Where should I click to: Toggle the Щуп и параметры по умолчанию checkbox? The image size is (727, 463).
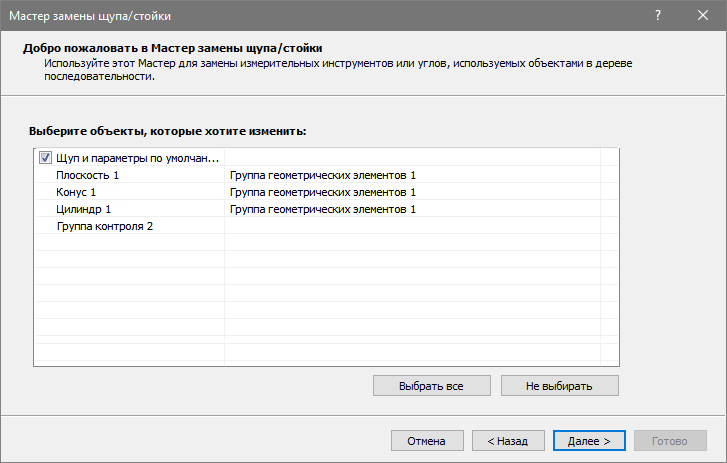(x=45, y=158)
